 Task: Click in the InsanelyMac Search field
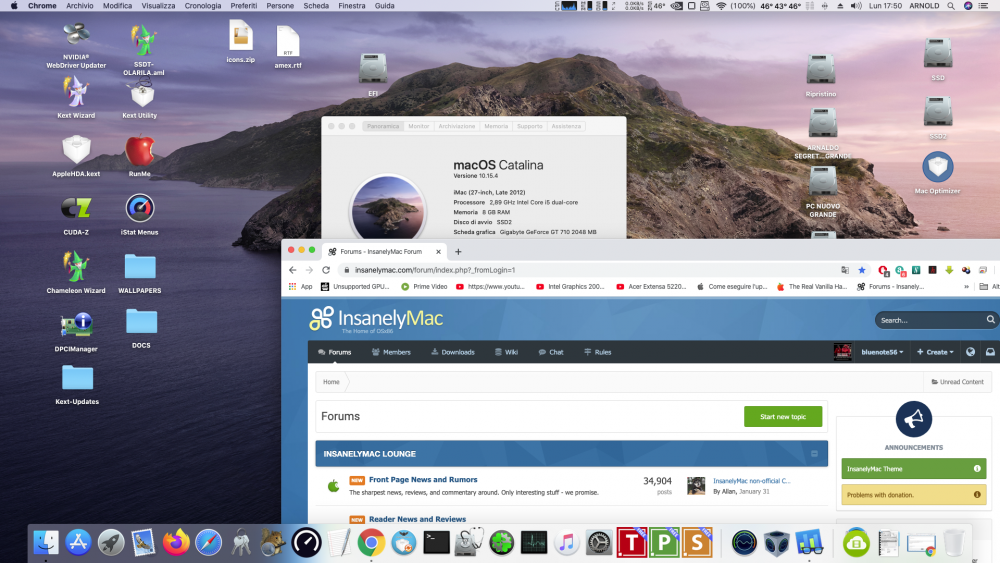coord(930,319)
